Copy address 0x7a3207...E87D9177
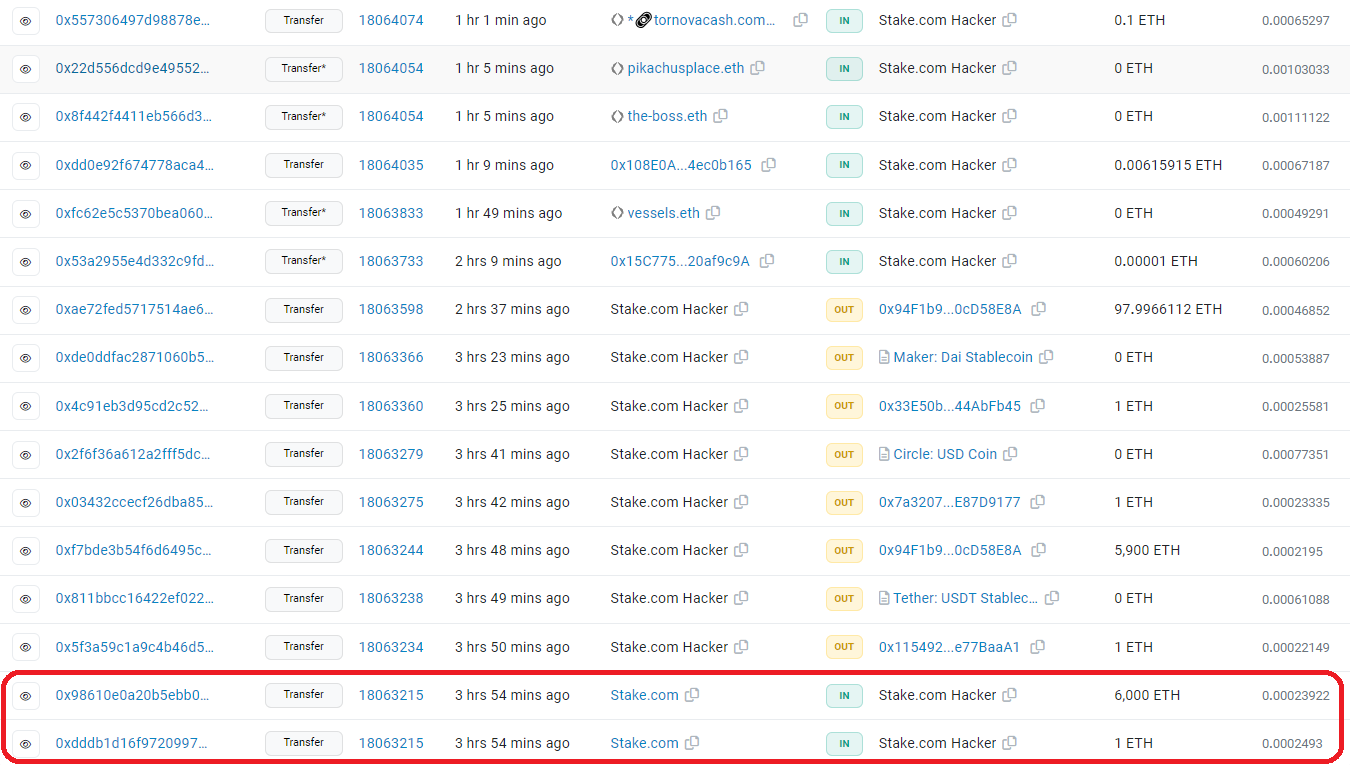The height and width of the screenshot is (765, 1350). pos(1038,502)
